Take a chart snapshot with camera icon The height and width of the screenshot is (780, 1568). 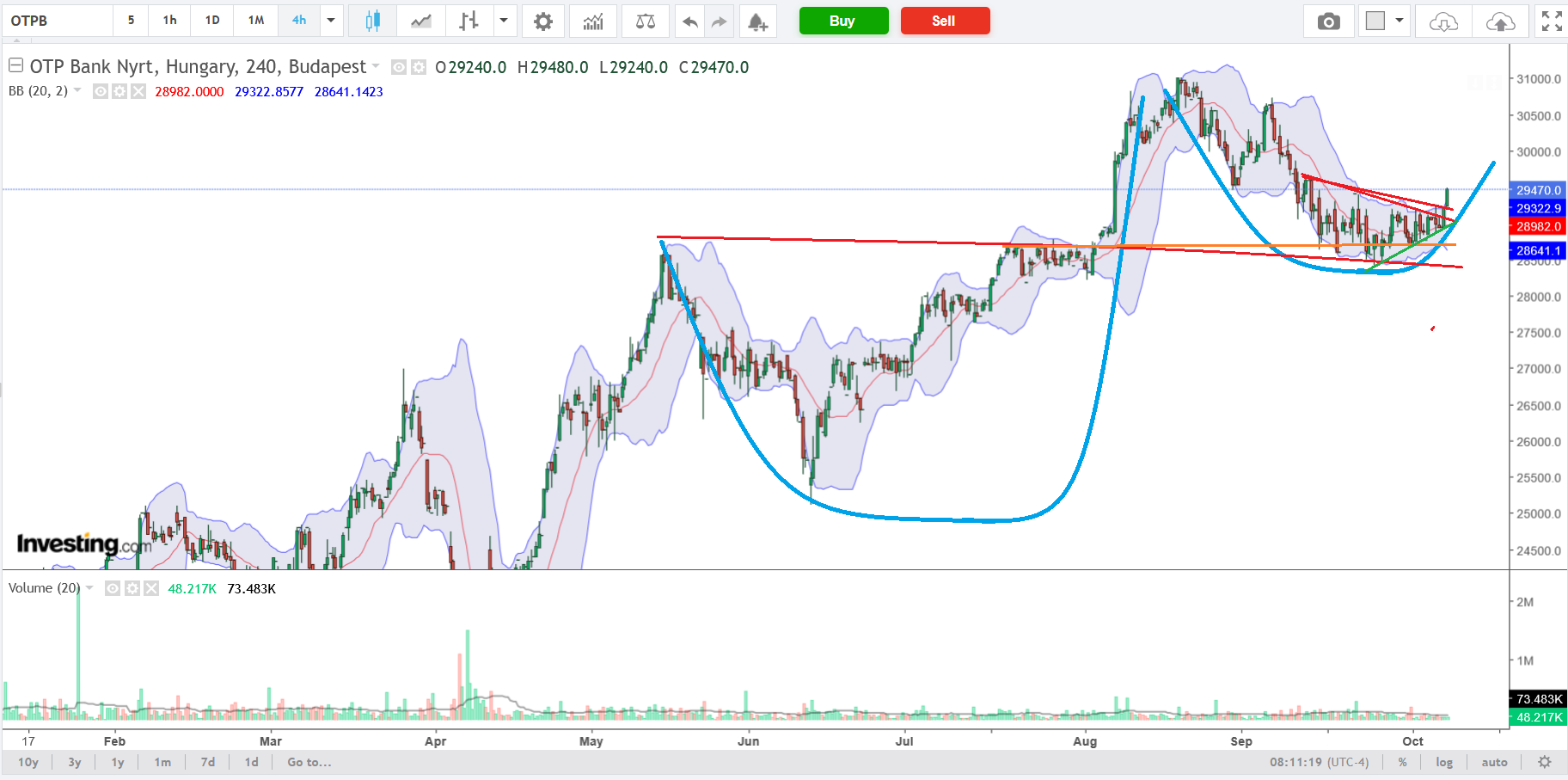tap(1328, 21)
